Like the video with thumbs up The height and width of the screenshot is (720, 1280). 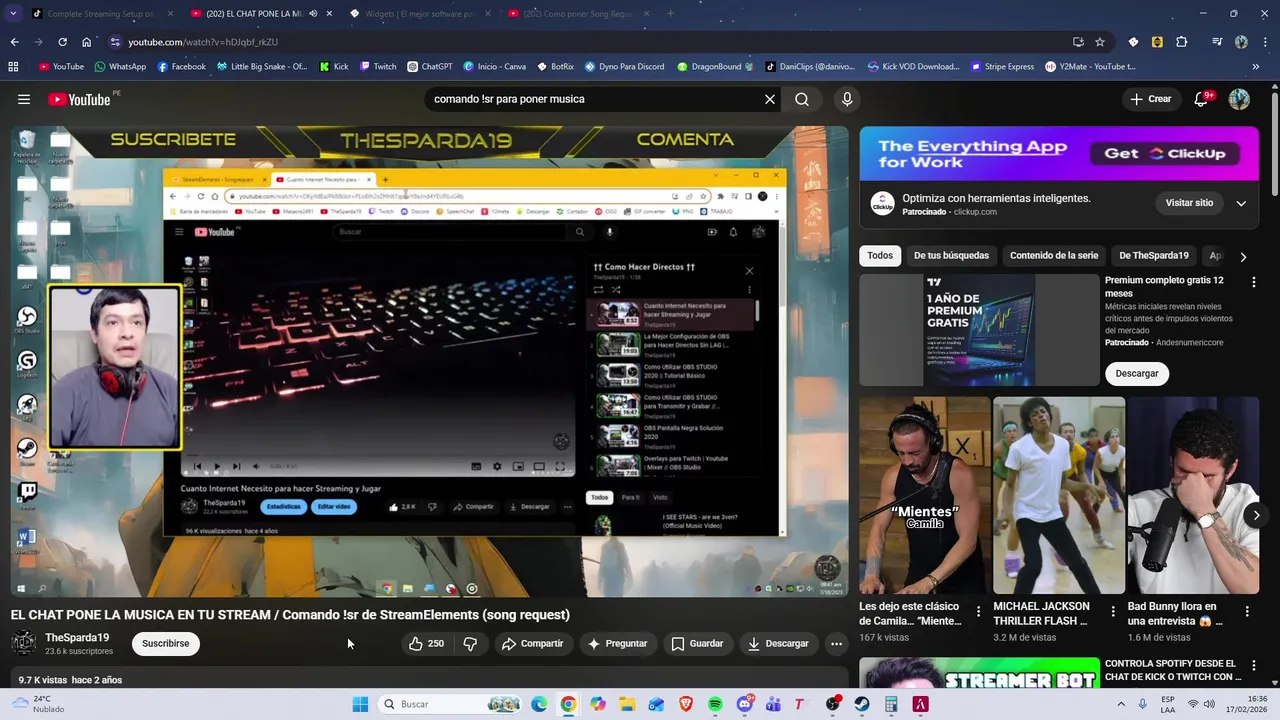426,644
